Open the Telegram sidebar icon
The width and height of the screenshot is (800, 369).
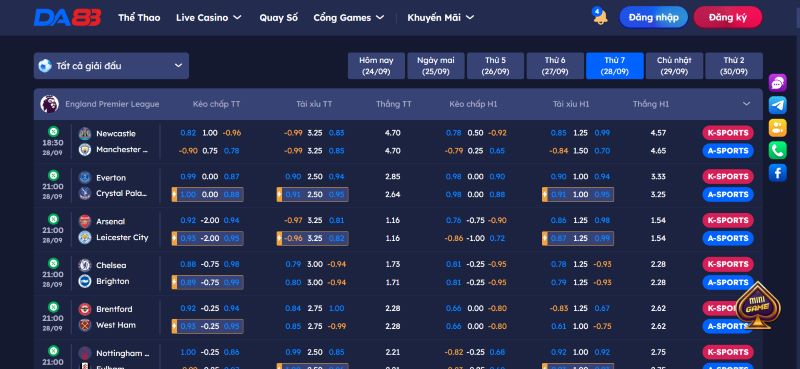[778, 105]
